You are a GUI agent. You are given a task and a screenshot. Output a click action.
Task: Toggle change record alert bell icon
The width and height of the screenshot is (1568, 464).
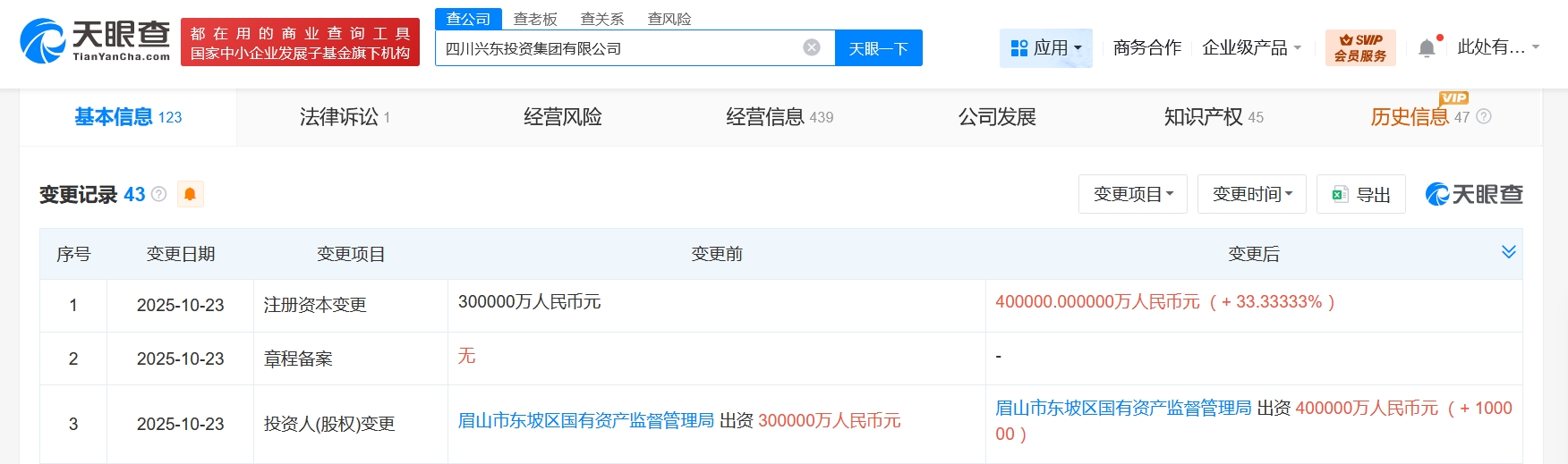(190, 194)
